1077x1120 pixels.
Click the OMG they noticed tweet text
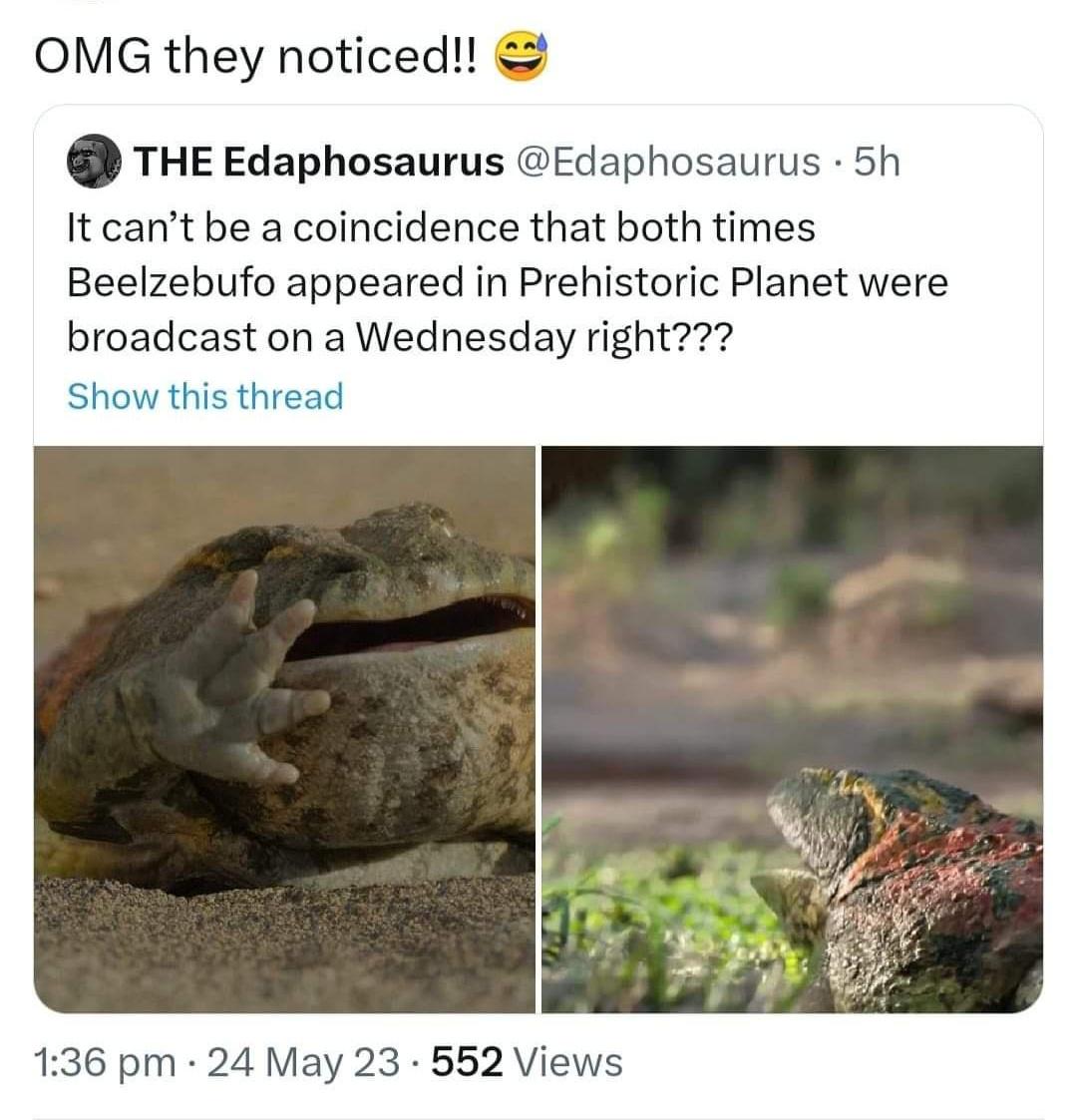point(255,57)
